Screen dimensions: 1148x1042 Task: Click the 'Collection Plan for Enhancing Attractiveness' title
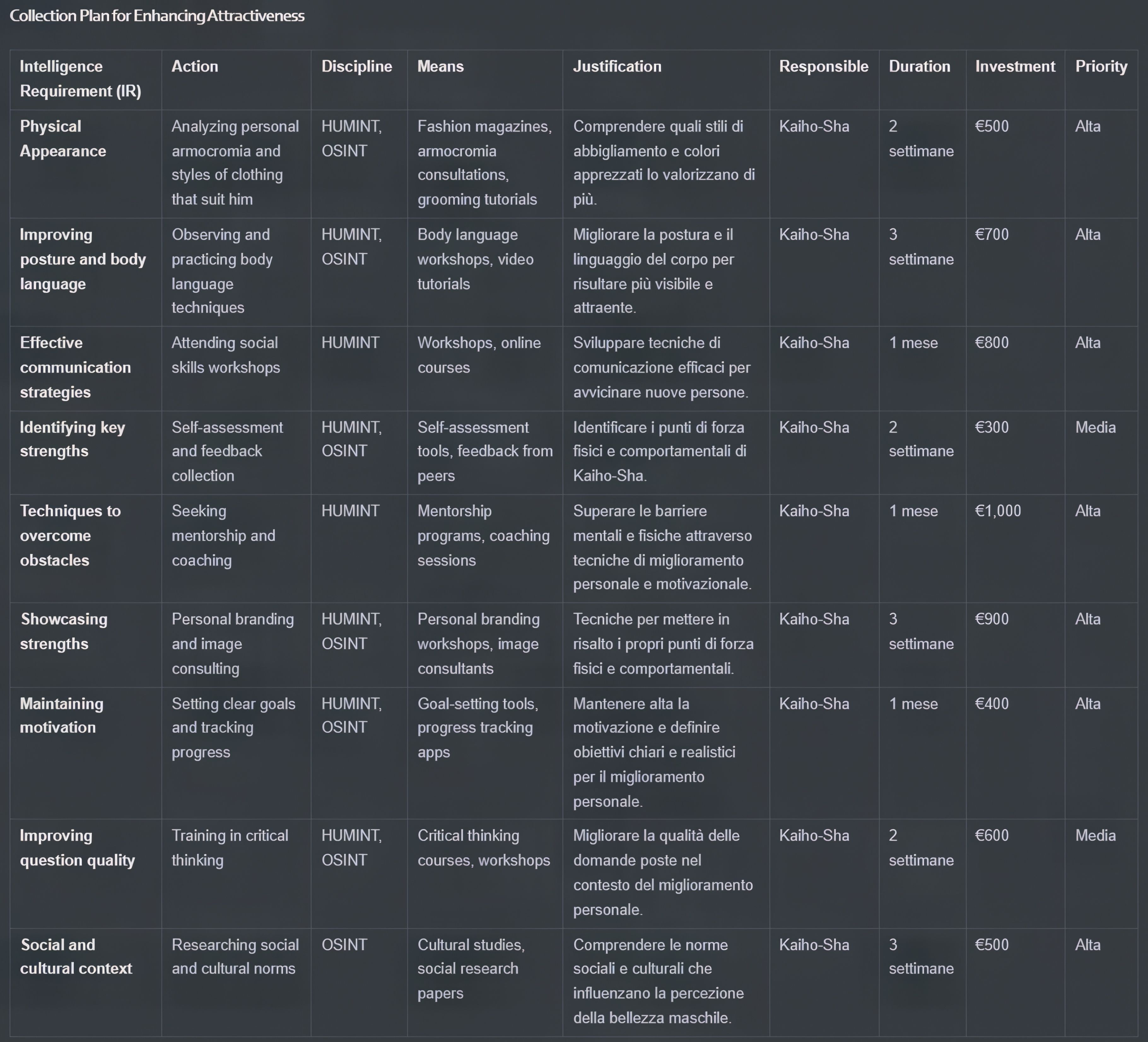click(157, 16)
